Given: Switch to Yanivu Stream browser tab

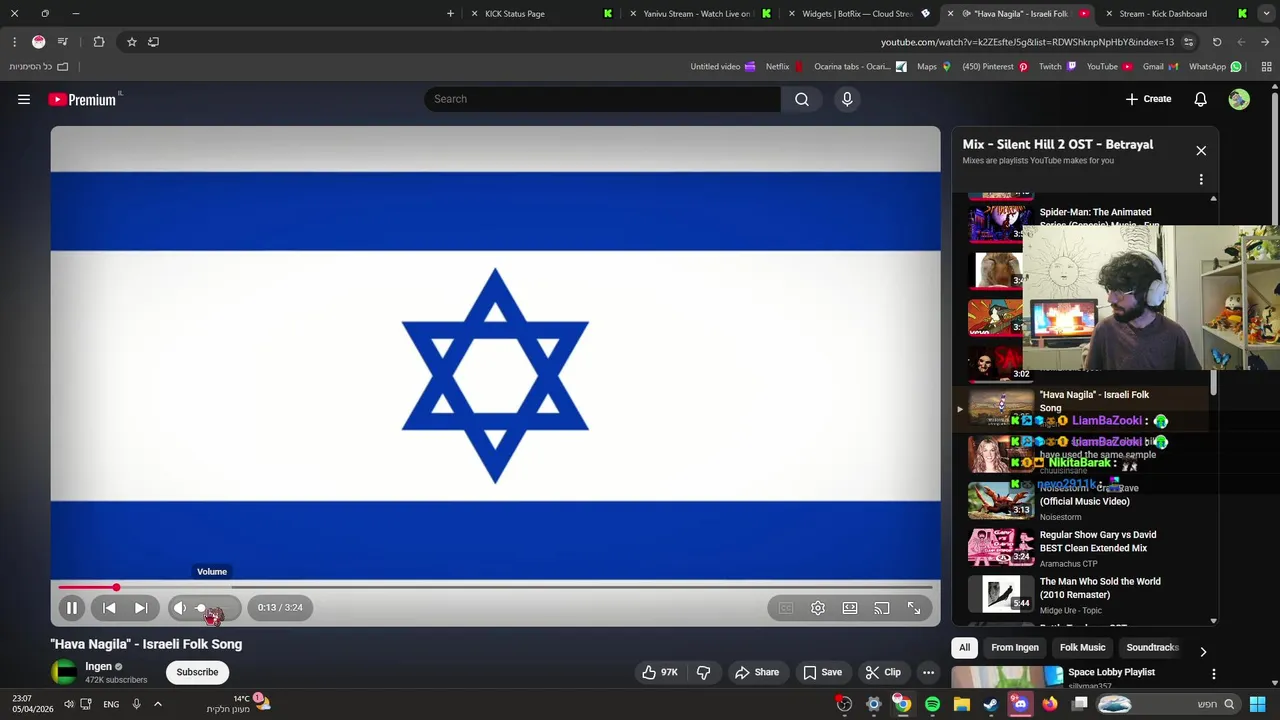Looking at the screenshot, I should pyautogui.click(x=698, y=14).
